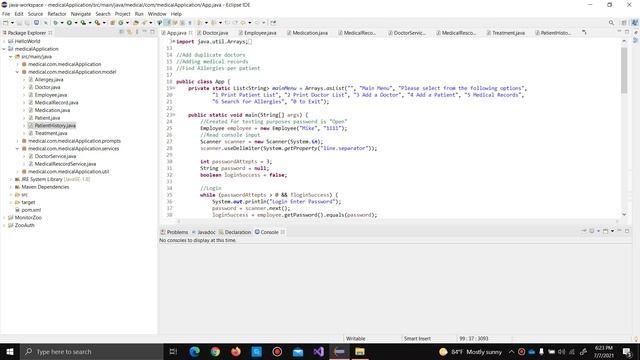
Task: Select MedicalRecord.java in Package Explorer
Action: (56, 102)
